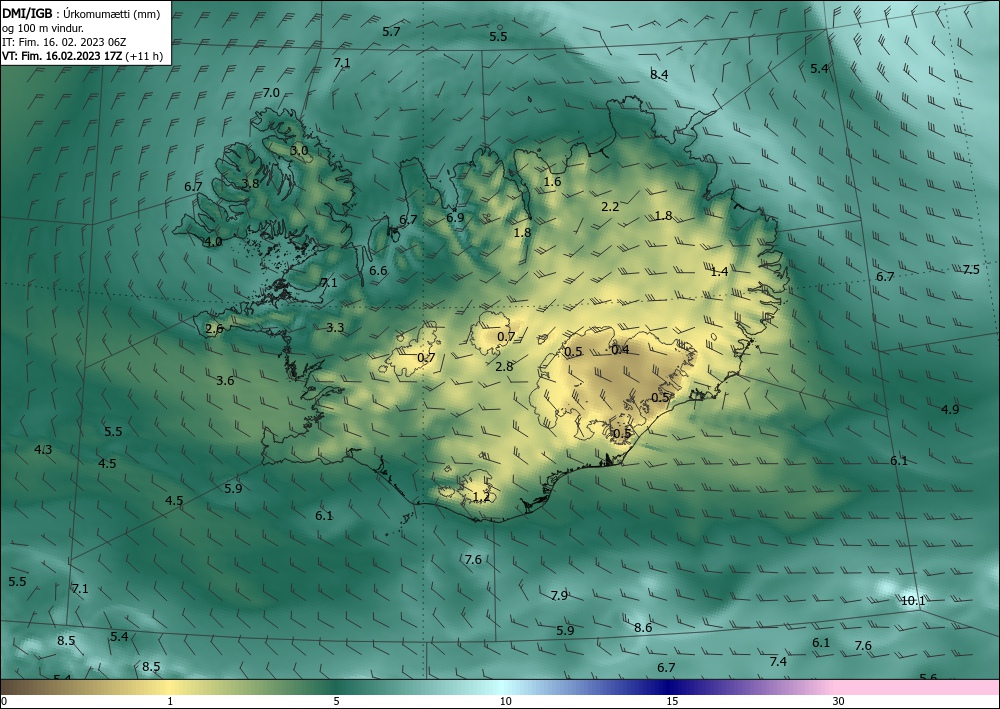Click the 0.4 value on the glacier
The height and width of the screenshot is (709, 1000).
click(x=620, y=349)
